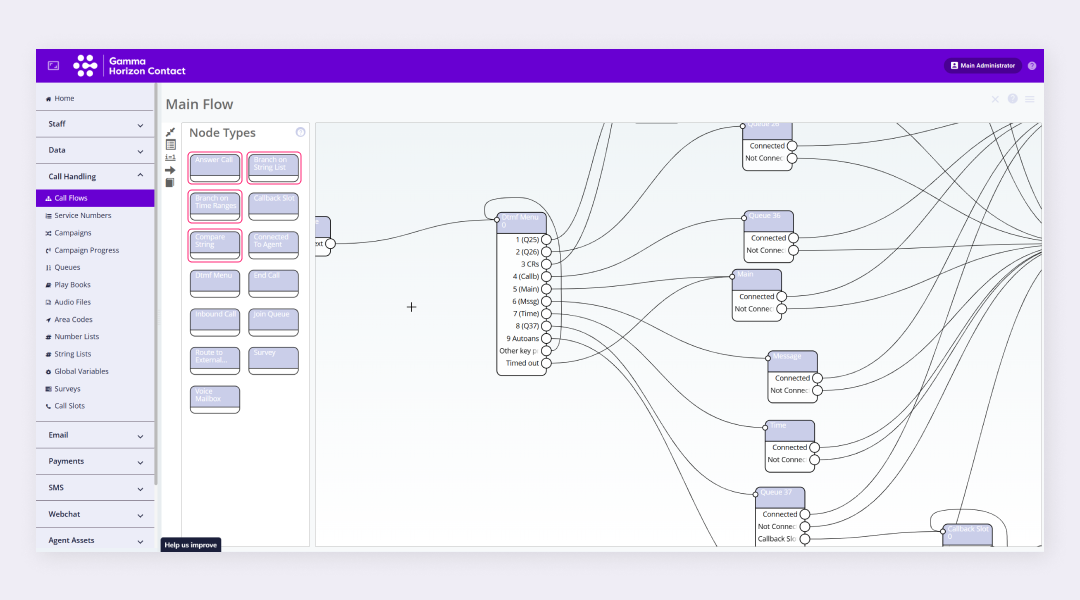Go to Home in the sidebar
The image size is (1080, 600).
(95, 99)
